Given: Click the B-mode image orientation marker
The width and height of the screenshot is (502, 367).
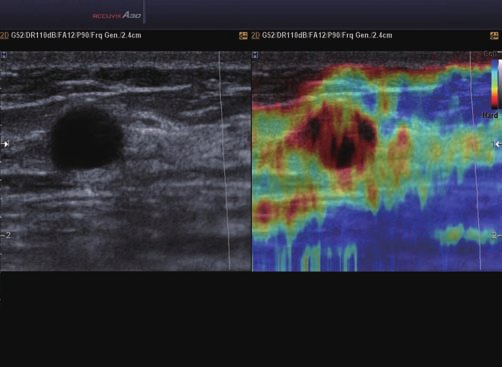Looking at the screenshot, I should coord(4,55).
